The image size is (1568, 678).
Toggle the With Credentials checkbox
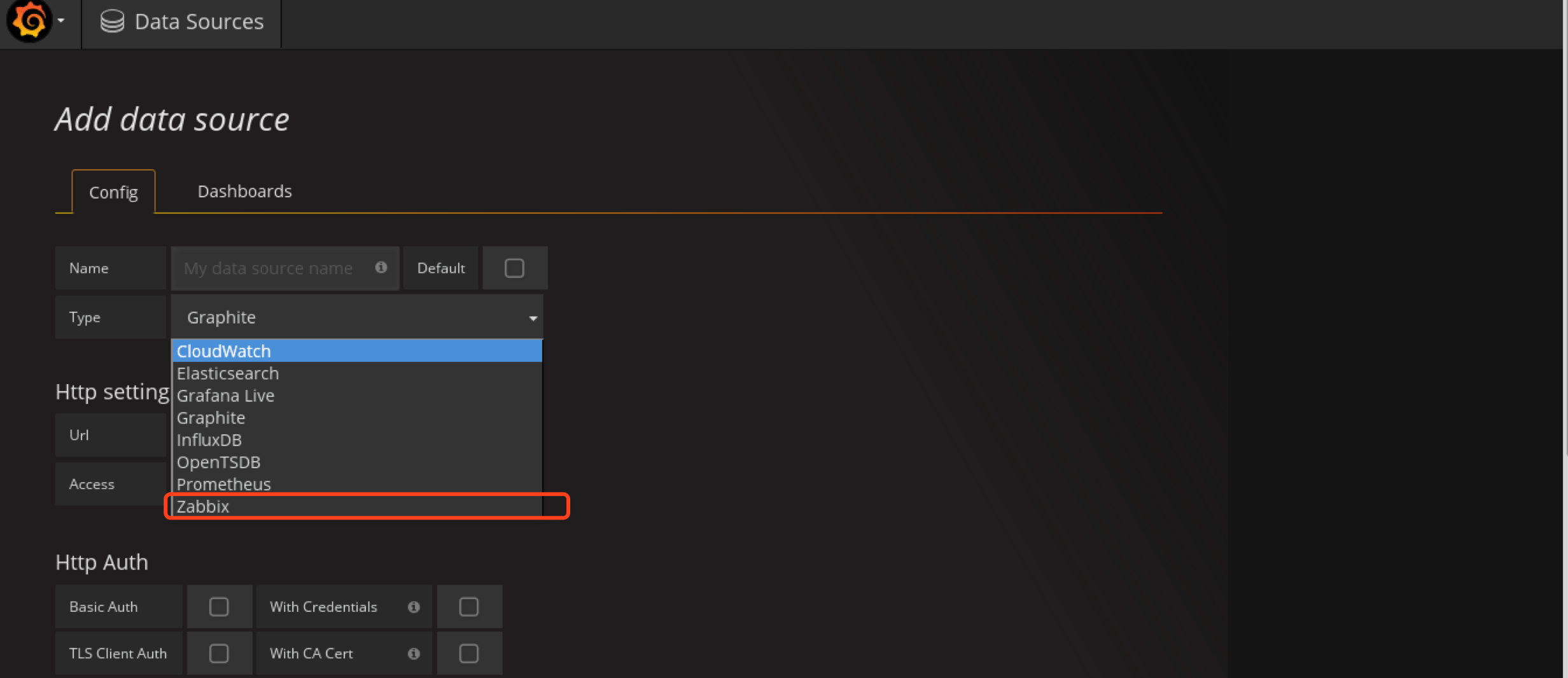pyautogui.click(x=469, y=607)
